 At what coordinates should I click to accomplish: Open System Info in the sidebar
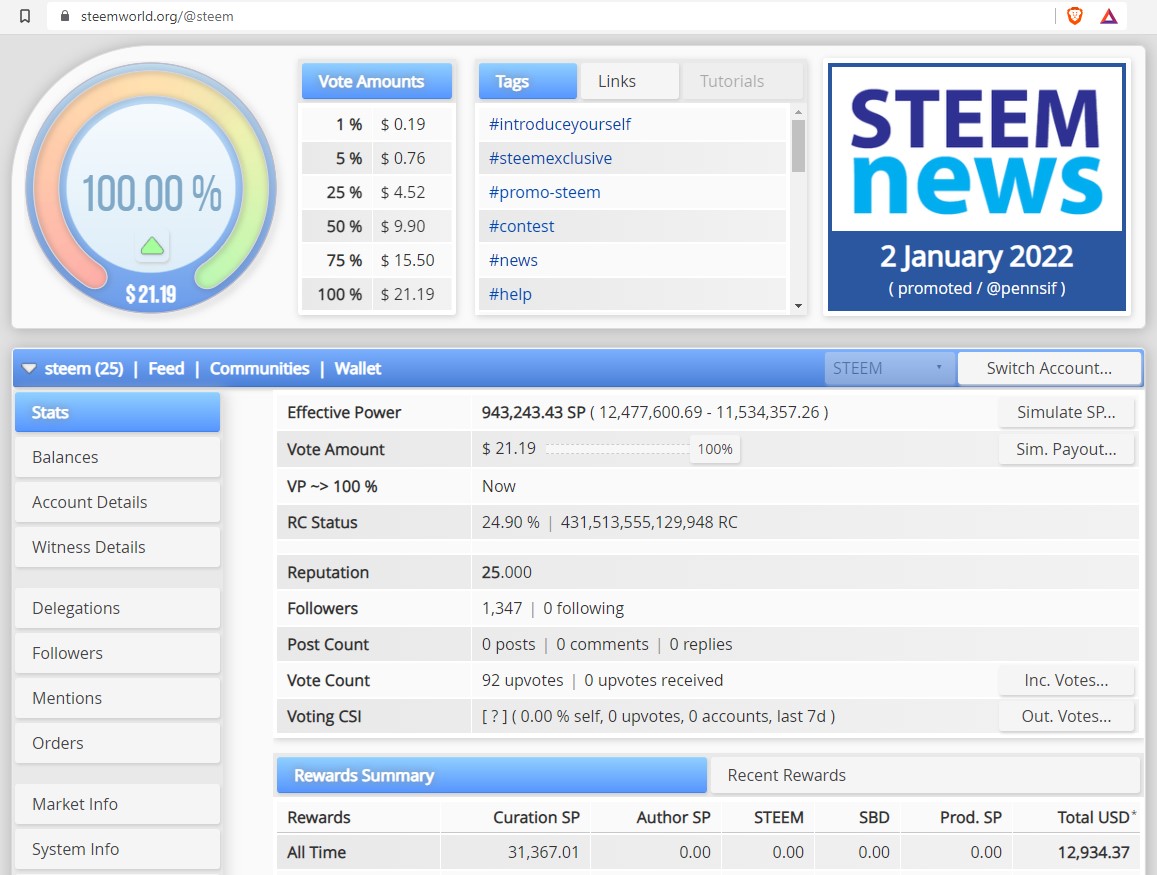[x=117, y=849]
